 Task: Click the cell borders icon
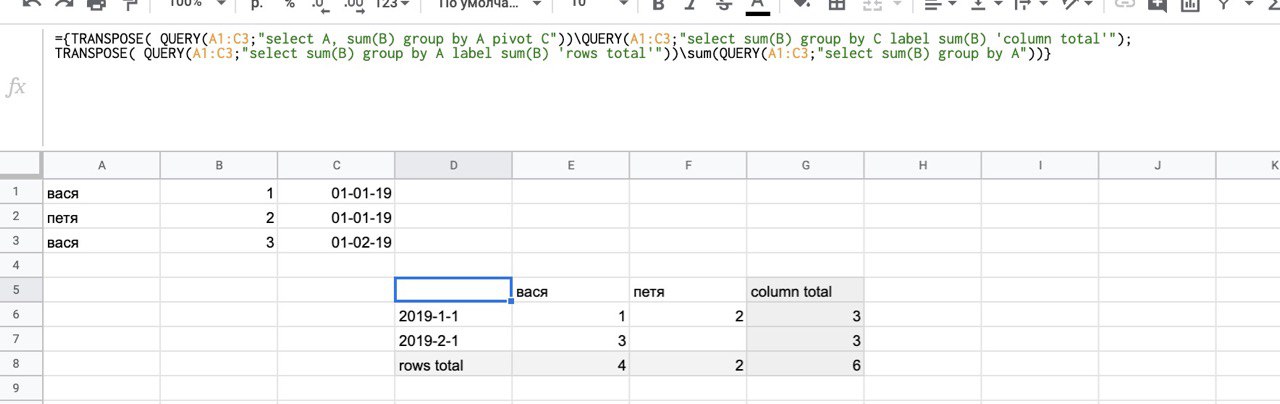(x=836, y=5)
